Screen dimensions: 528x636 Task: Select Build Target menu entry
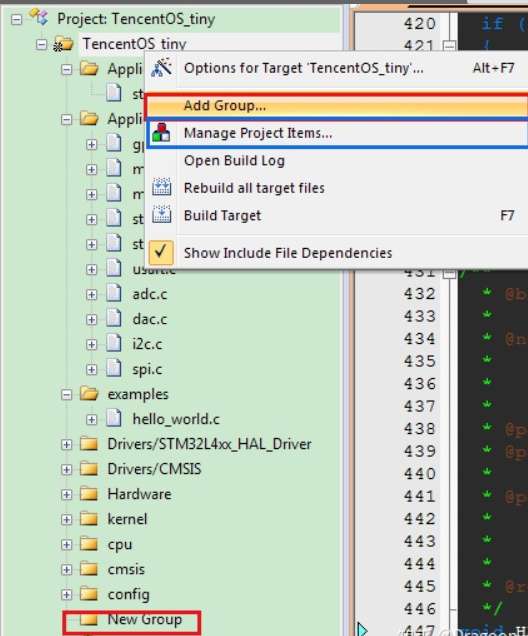pos(337,216)
